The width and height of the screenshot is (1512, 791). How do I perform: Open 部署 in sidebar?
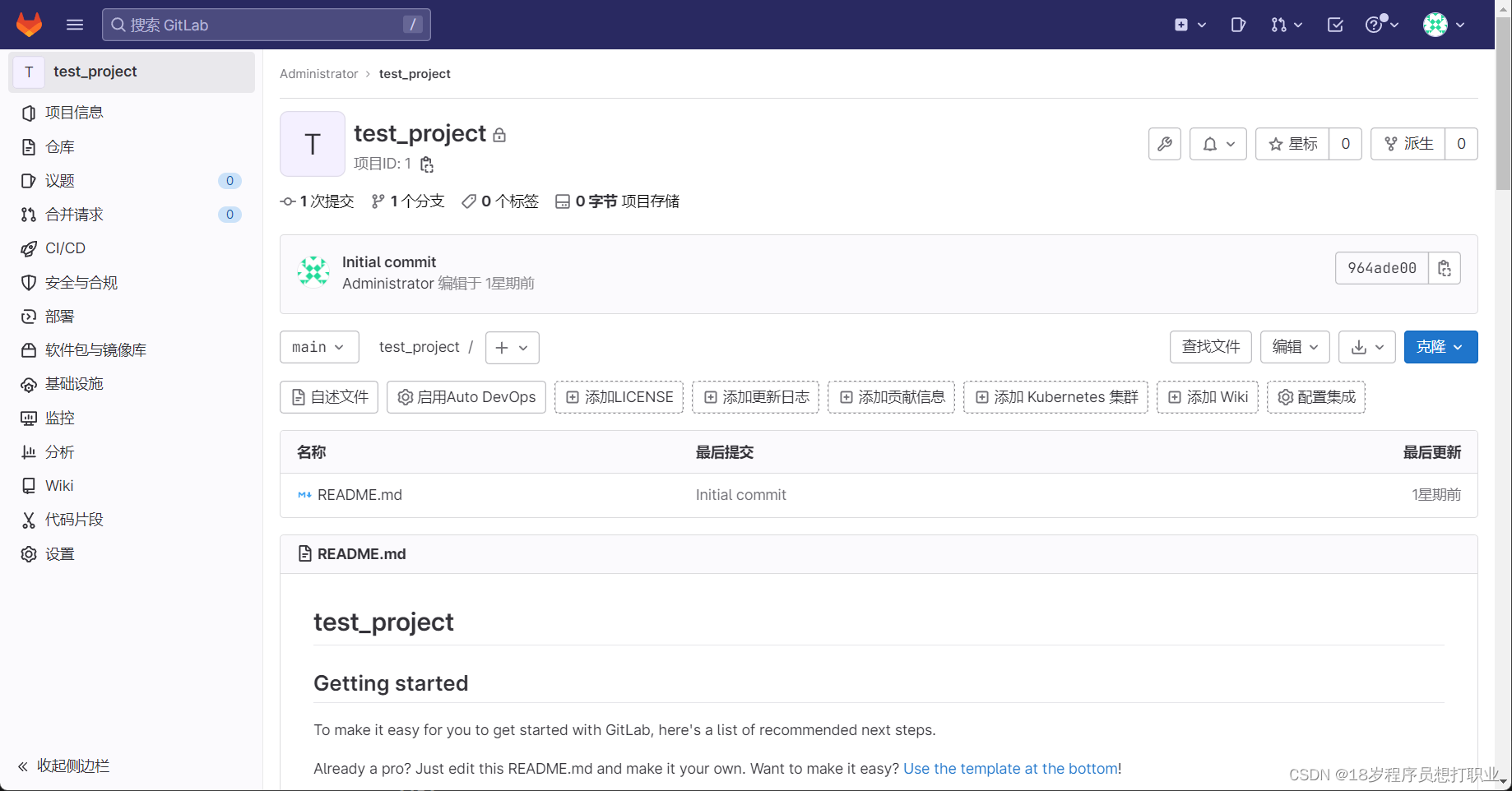click(132, 317)
